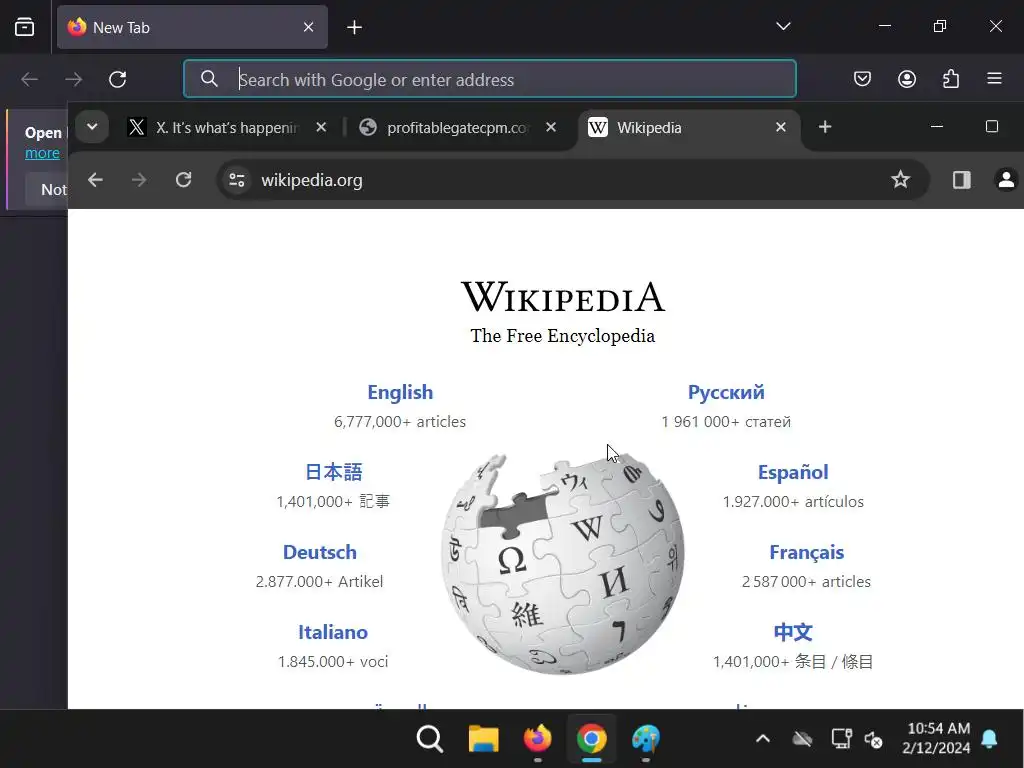Open Firefox View icon in Firefox window

[x=24, y=27]
